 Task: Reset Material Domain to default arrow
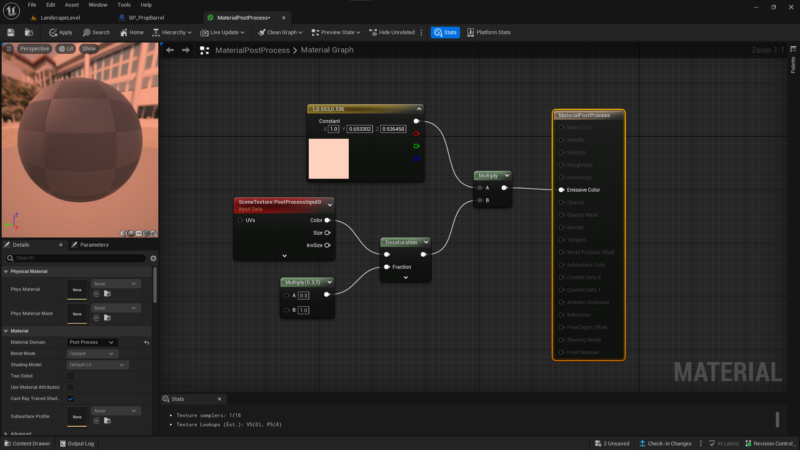coord(147,342)
